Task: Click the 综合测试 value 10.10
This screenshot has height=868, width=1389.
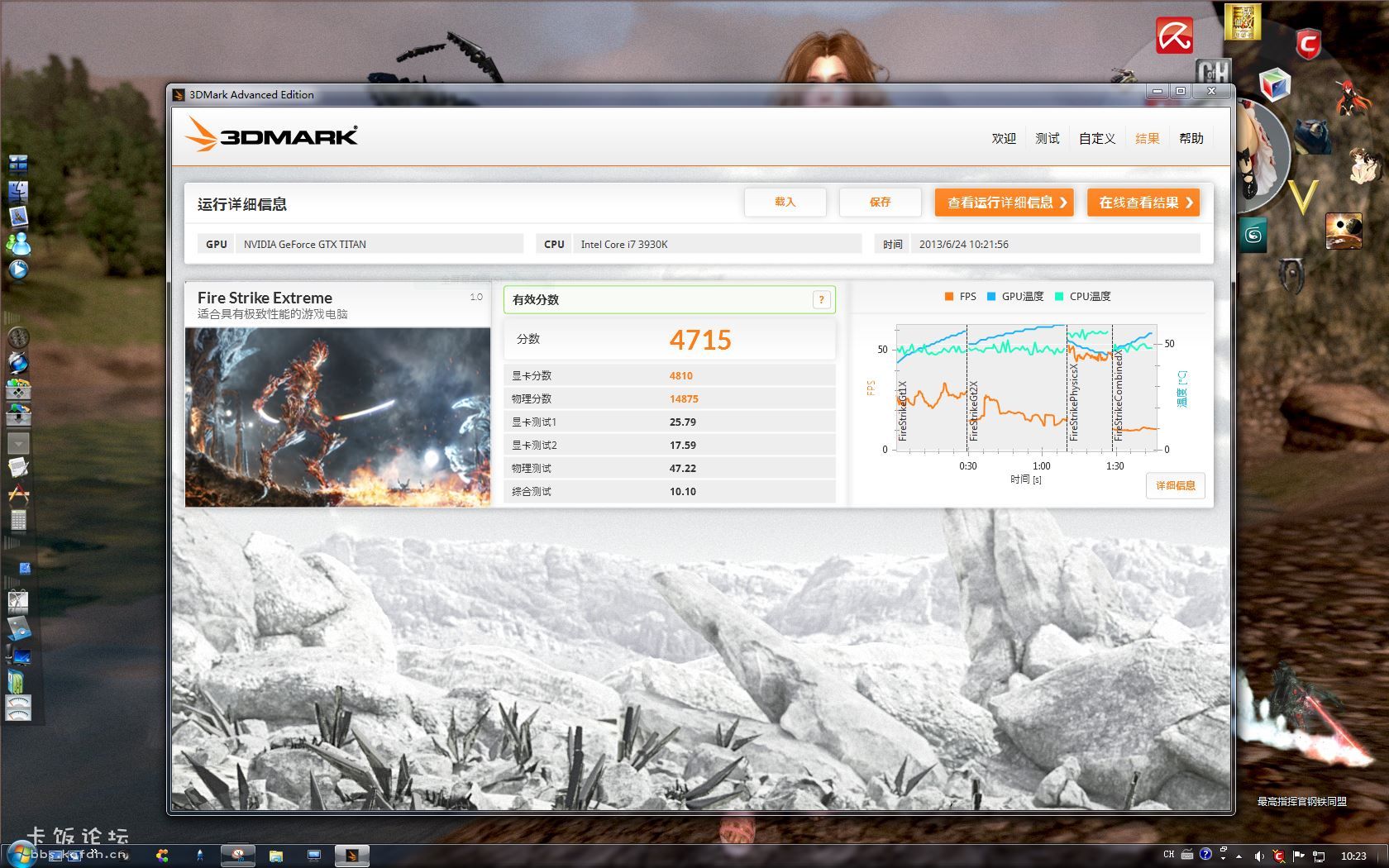Action: (x=683, y=491)
